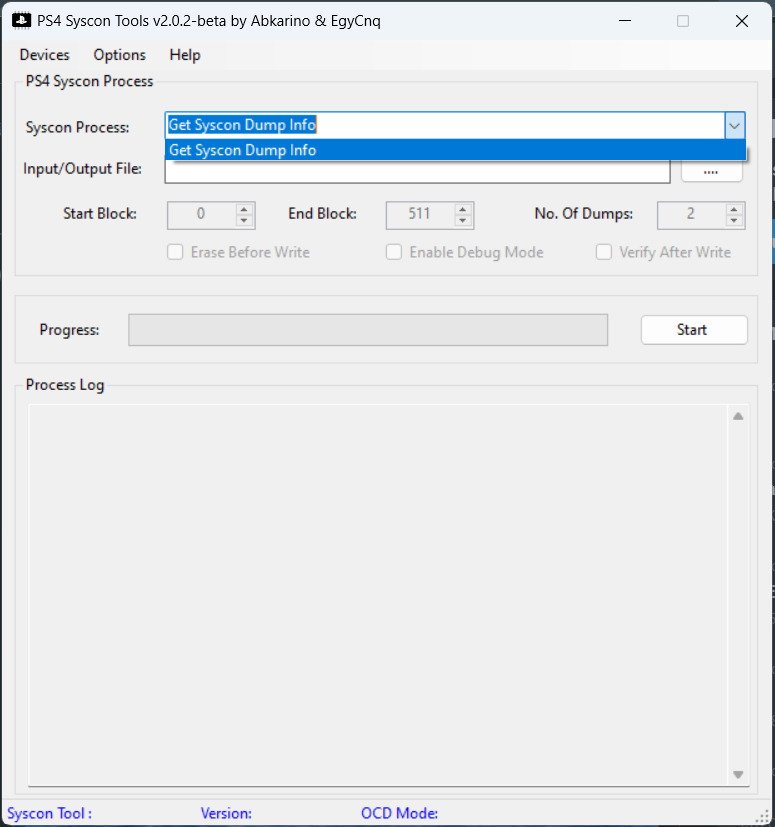Click the 'Version:' status label
Screen dimensions: 775x827
click(226, 813)
